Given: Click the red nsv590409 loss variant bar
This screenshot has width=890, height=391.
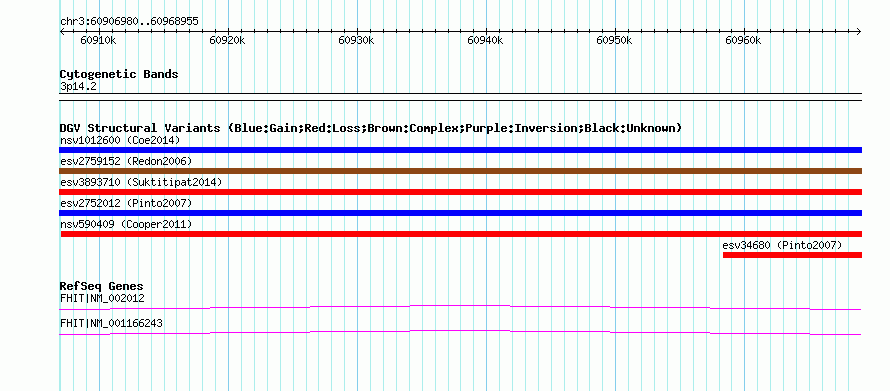Looking at the screenshot, I should [x=461, y=234].
